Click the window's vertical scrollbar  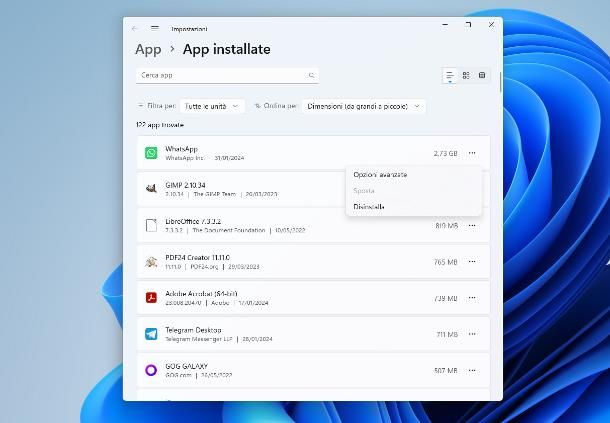click(x=500, y=82)
